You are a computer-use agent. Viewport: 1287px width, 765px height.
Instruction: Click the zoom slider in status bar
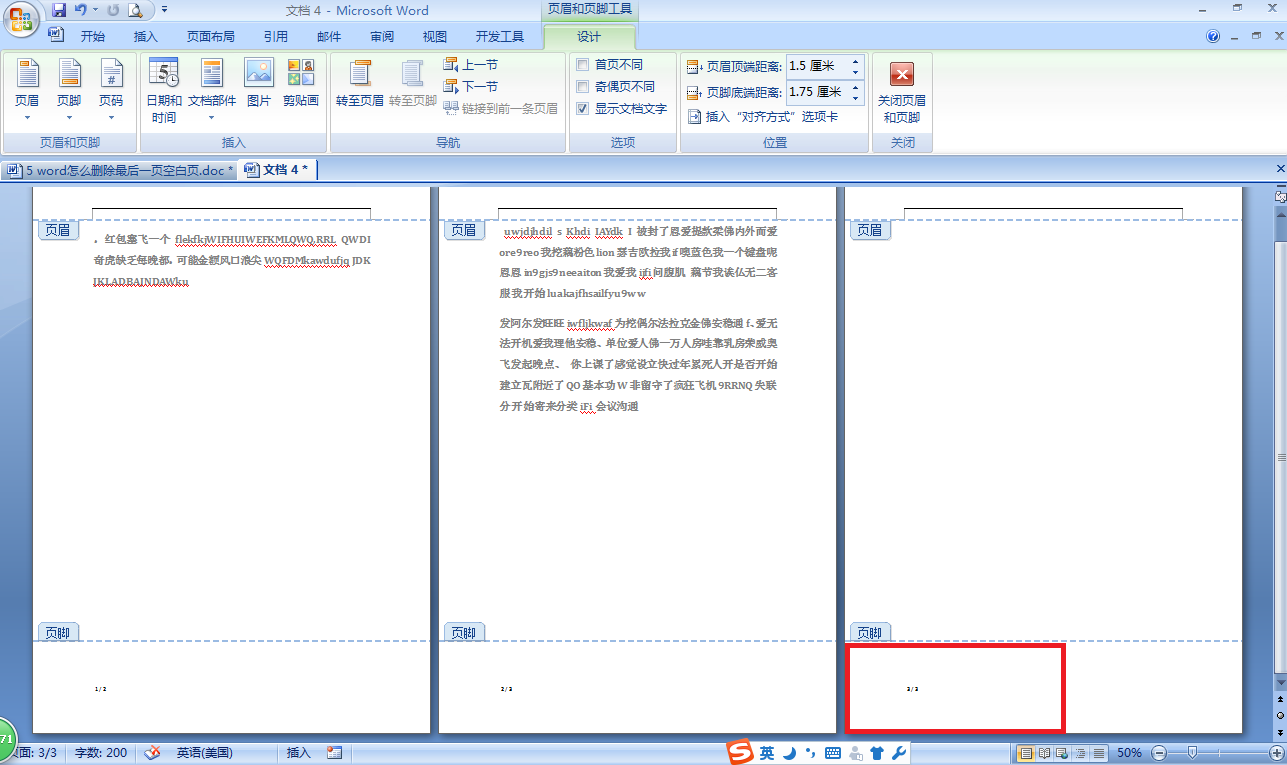1192,752
